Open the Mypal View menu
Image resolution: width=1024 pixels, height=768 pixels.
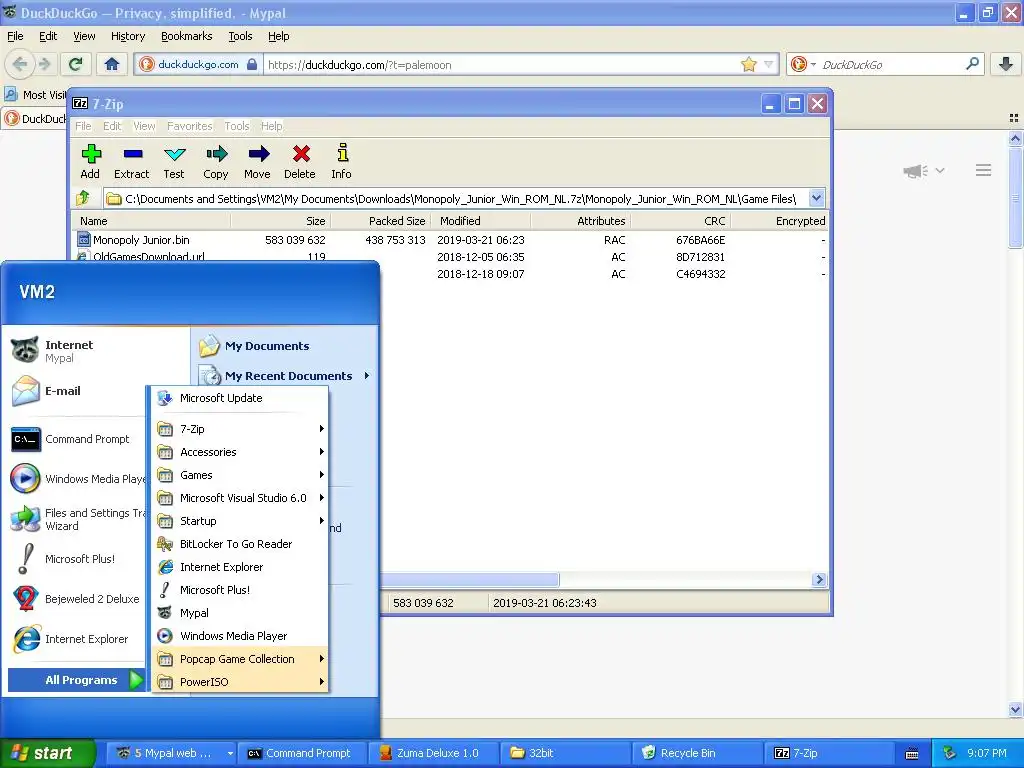pos(84,36)
